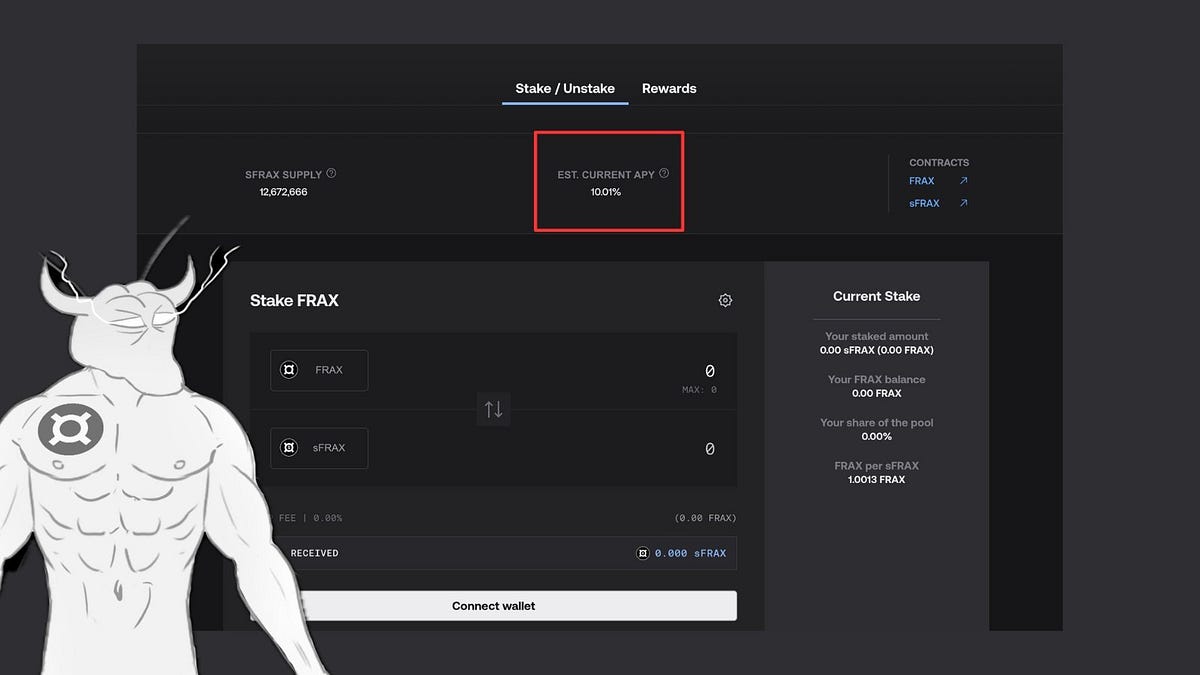The width and height of the screenshot is (1200, 675).
Task: Open the FRAX contract link
Action: [921, 181]
